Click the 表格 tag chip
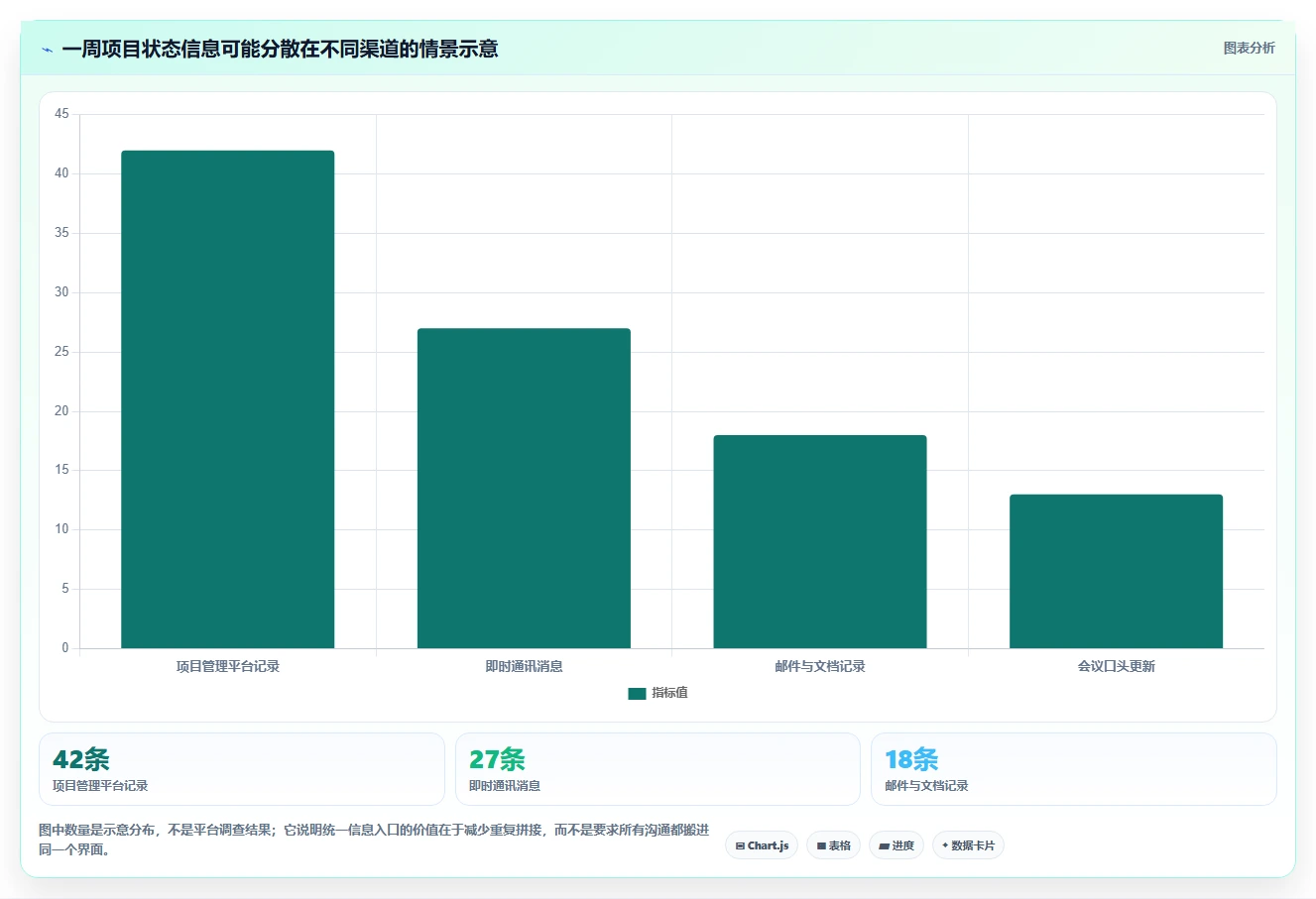Image resolution: width=1316 pixels, height=899 pixels. 833,845
